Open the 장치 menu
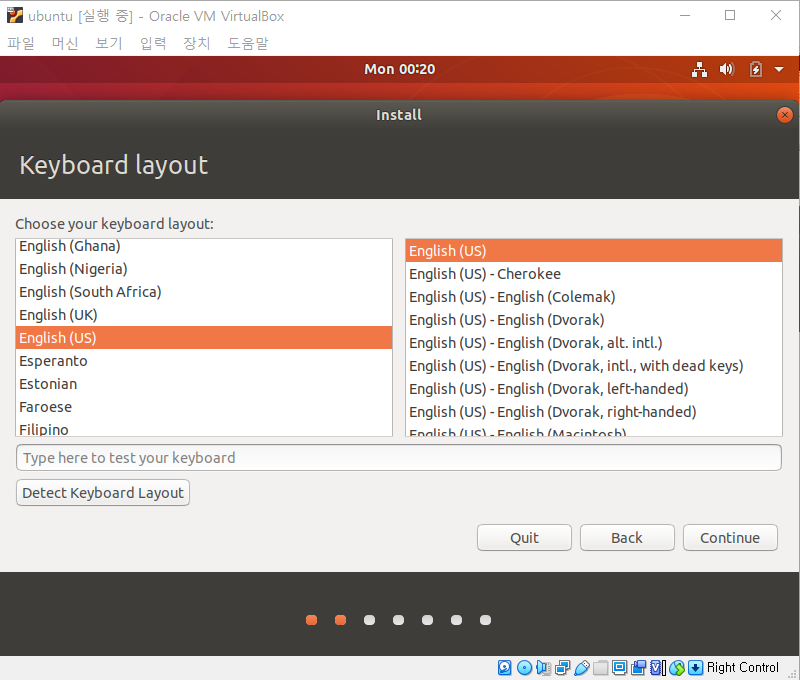 coord(197,43)
